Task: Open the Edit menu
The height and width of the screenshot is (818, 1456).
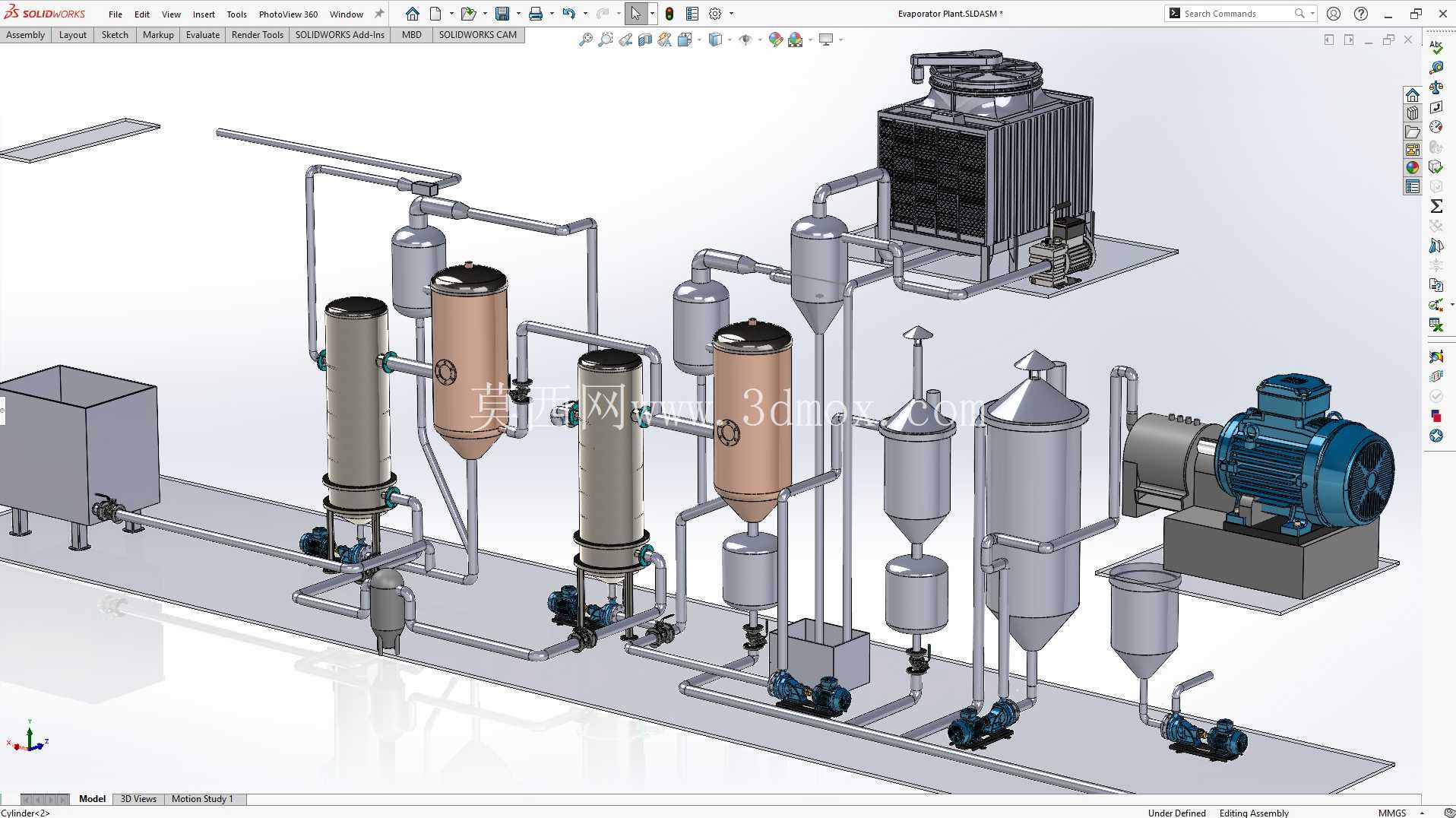Action: (142, 14)
